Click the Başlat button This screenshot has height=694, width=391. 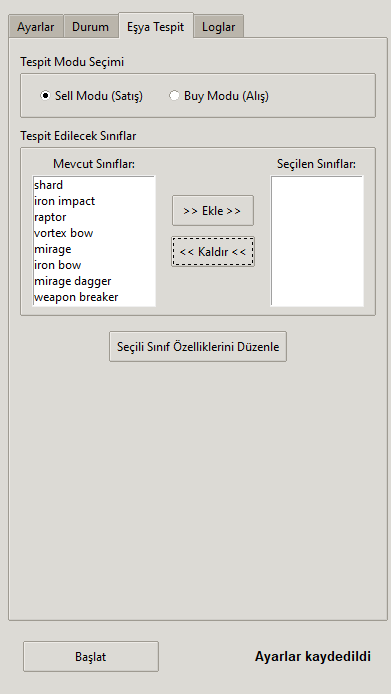(91, 656)
